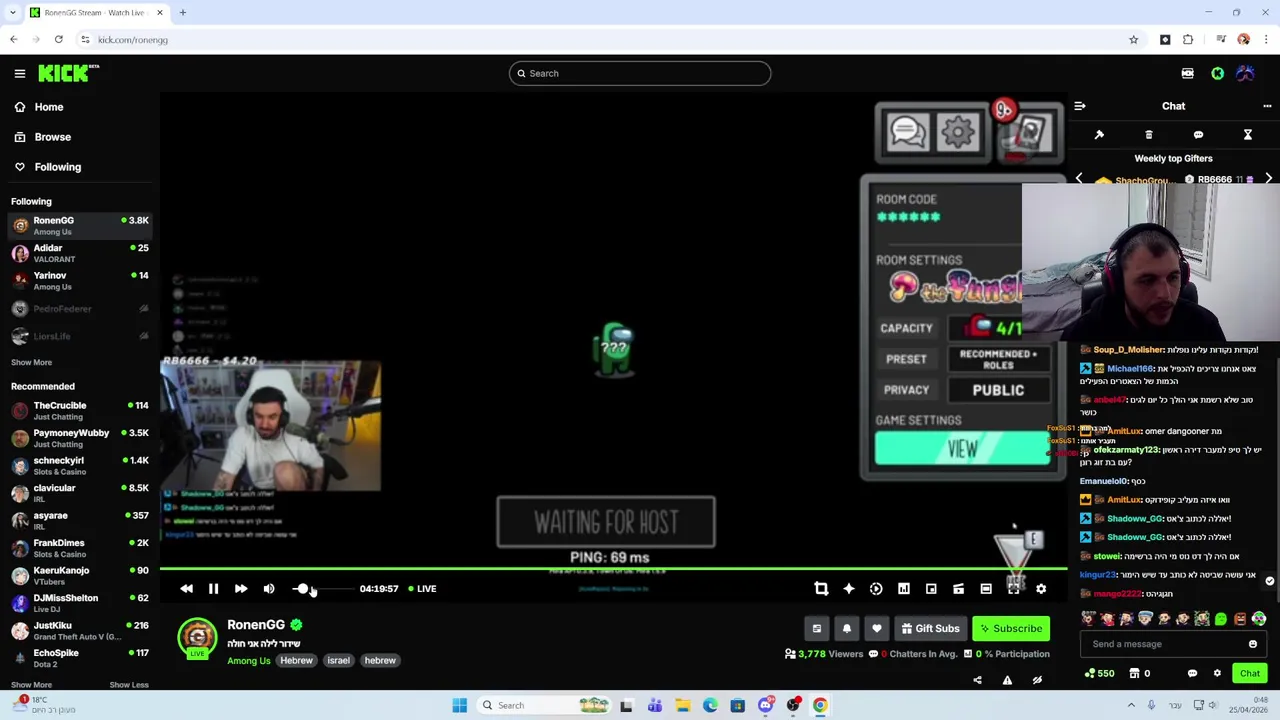1280x720 pixels.
Task: Focus the Send a message field
Action: 1173,645
